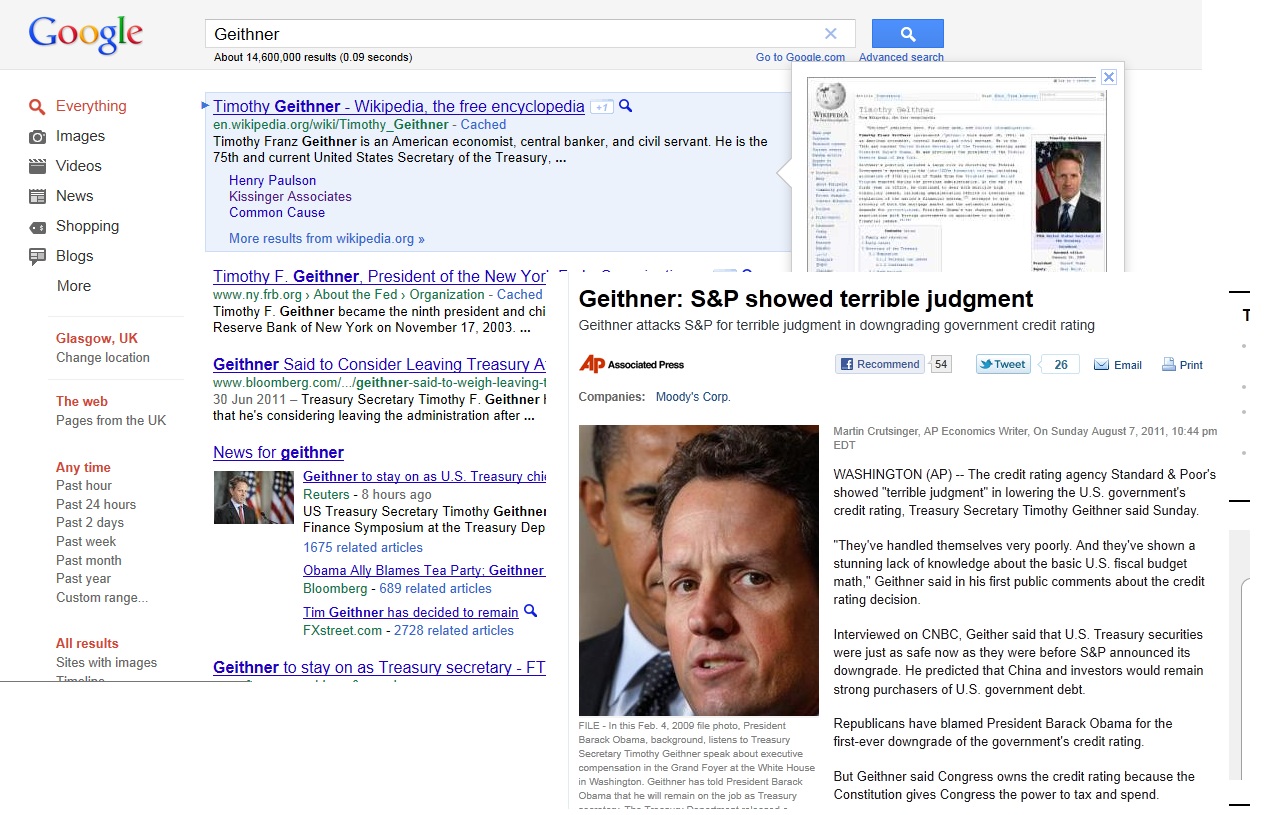Open Obama Ally Blames Tea Party headline
This screenshot has height=815, width=1284.
coord(424,571)
